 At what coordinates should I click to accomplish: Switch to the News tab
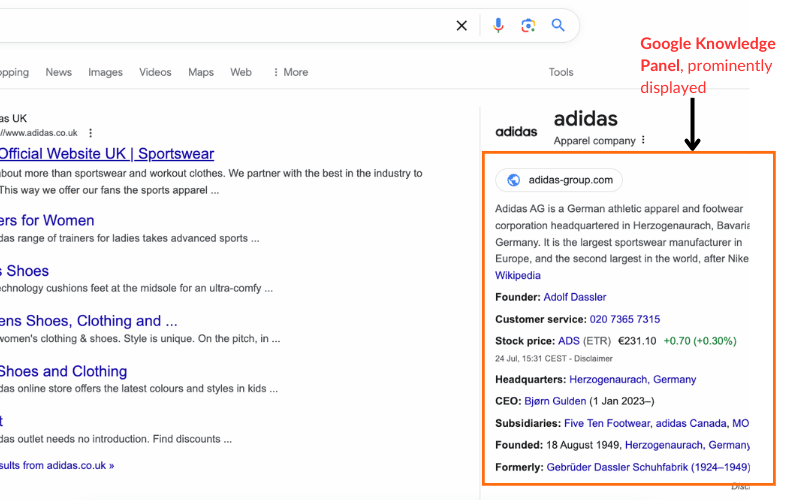59,72
